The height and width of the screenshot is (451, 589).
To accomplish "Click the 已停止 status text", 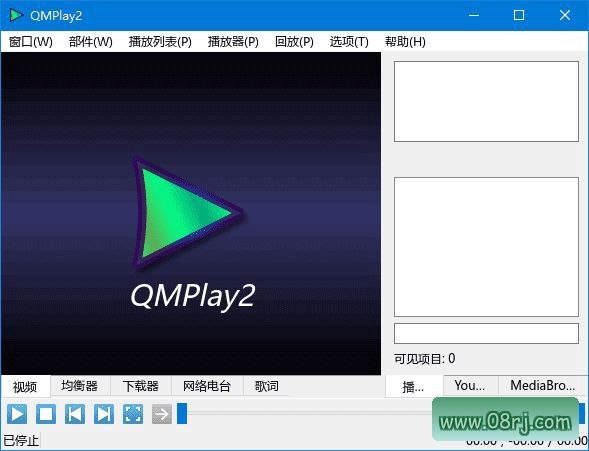I will click(x=21, y=440).
